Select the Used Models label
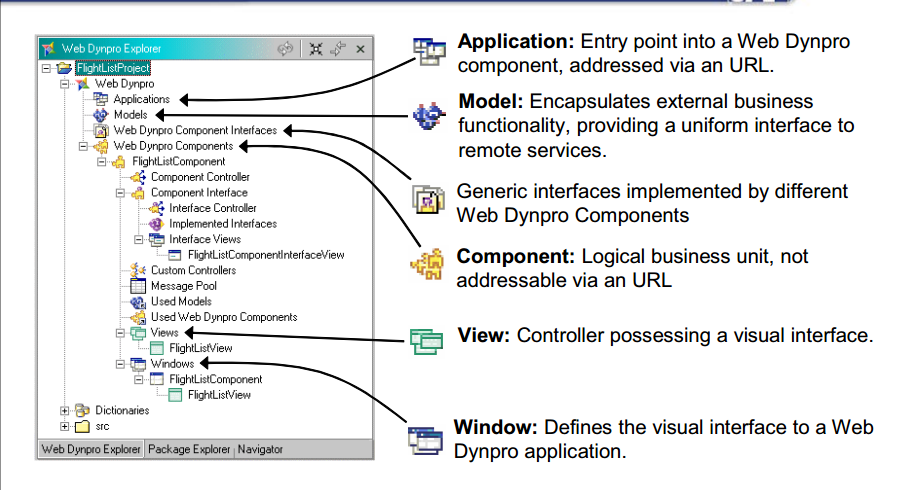The image size is (908, 490). [181, 301]
